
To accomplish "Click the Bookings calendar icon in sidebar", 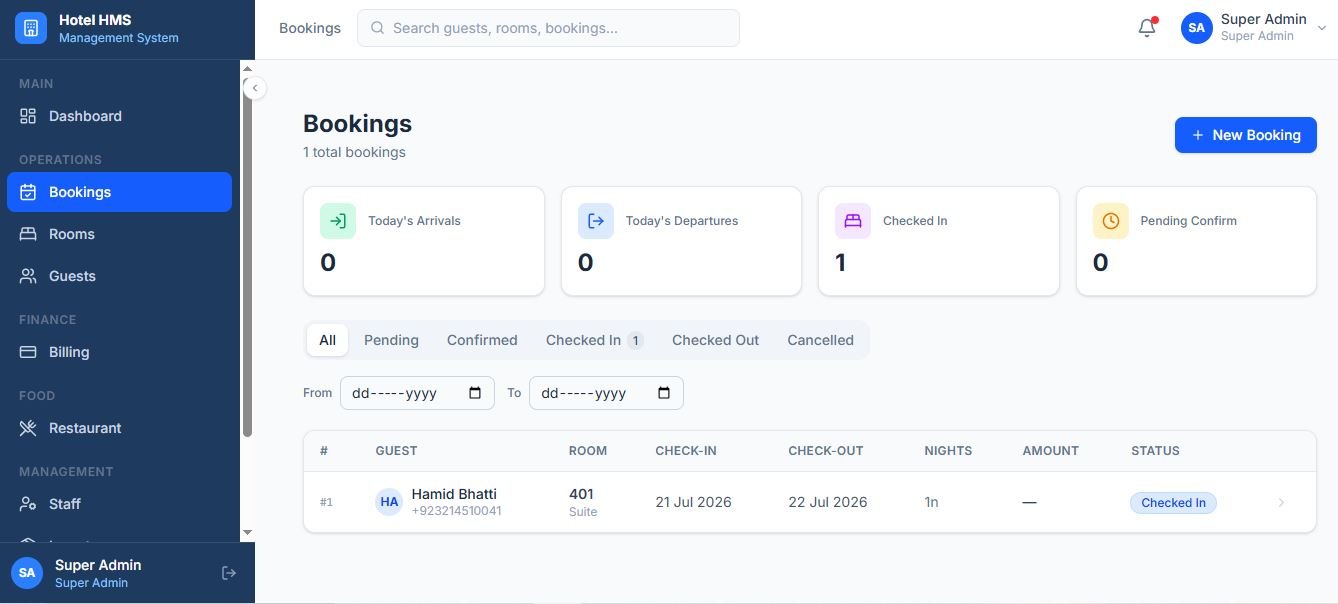I will (28, 192).
